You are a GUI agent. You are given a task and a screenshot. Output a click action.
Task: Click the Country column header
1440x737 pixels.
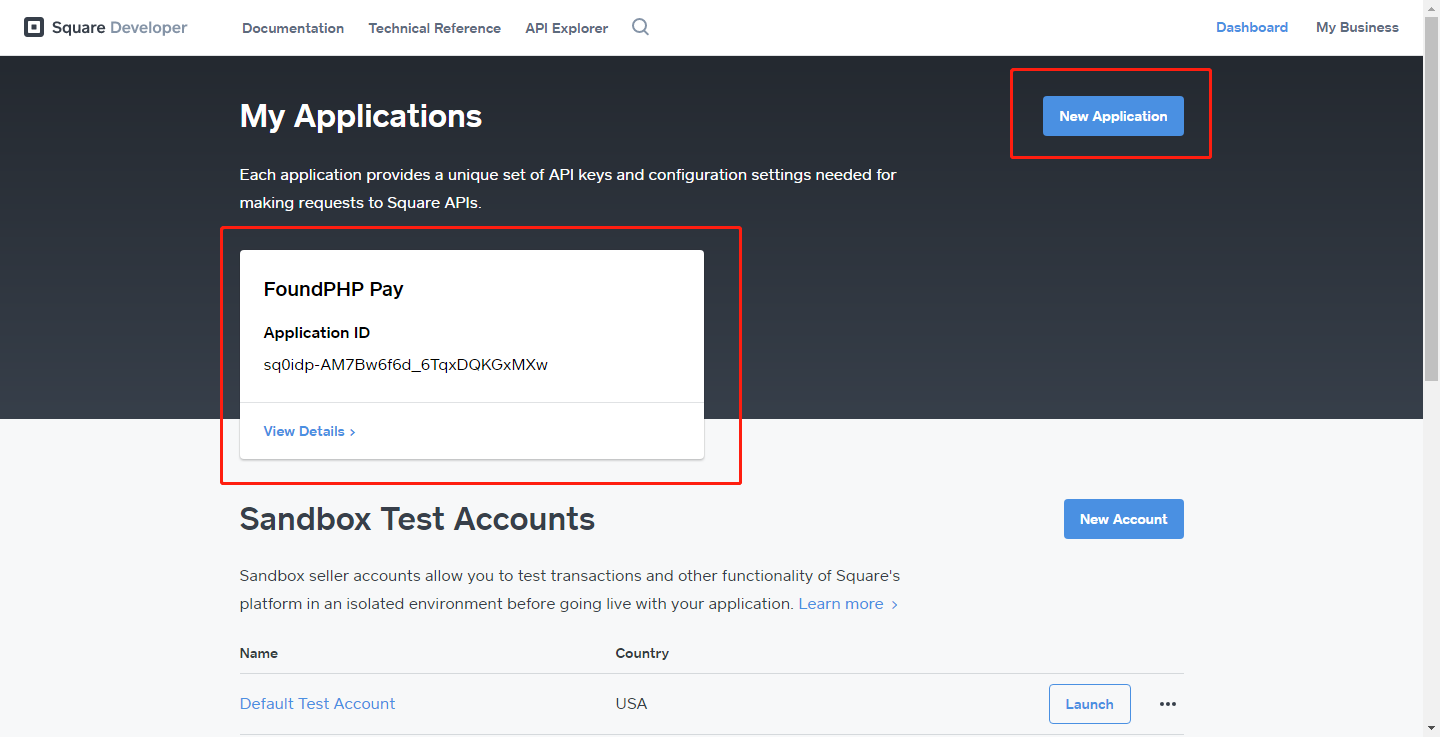point(642,653)
